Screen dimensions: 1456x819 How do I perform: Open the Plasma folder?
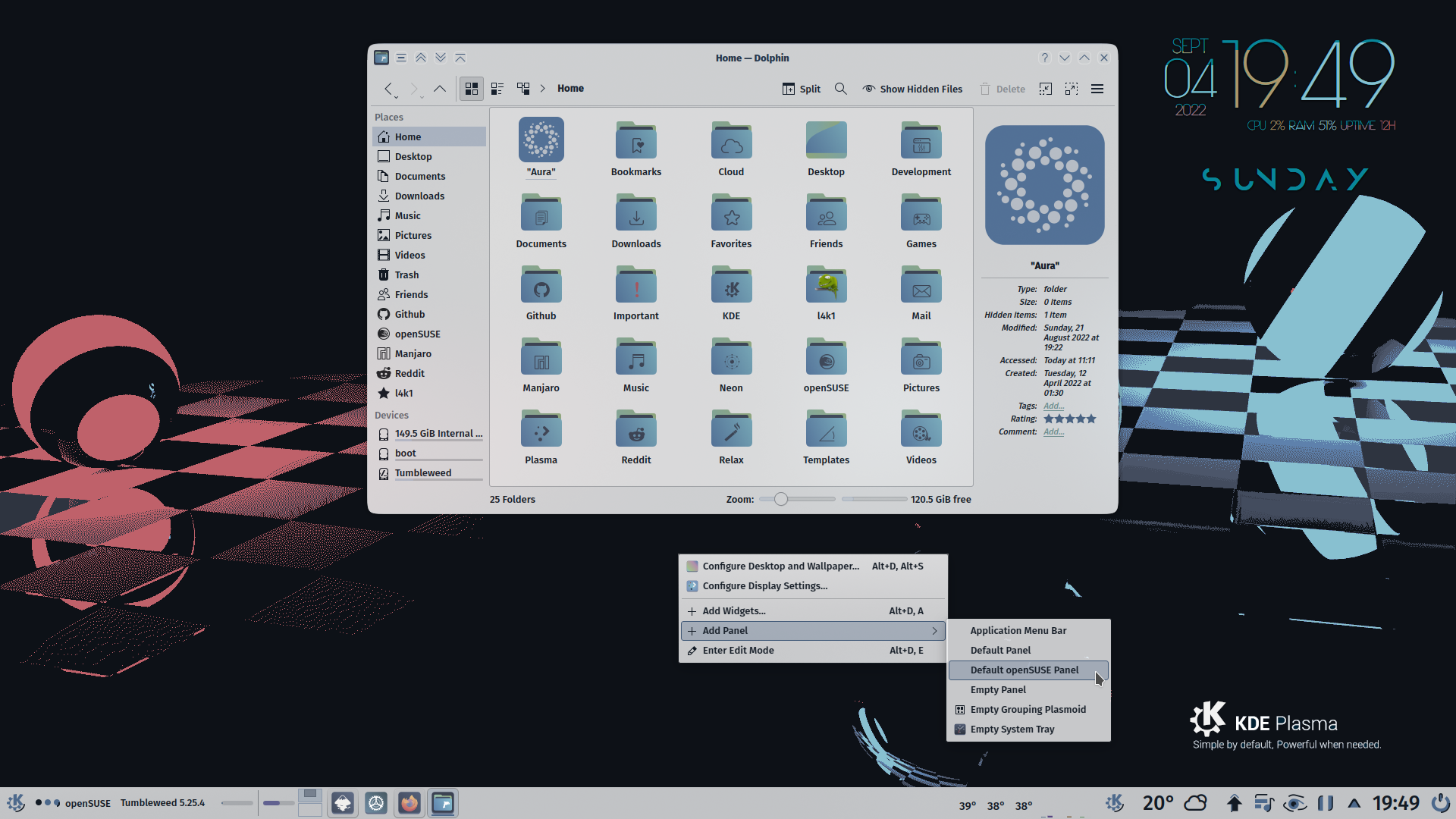tap(541, 437)
